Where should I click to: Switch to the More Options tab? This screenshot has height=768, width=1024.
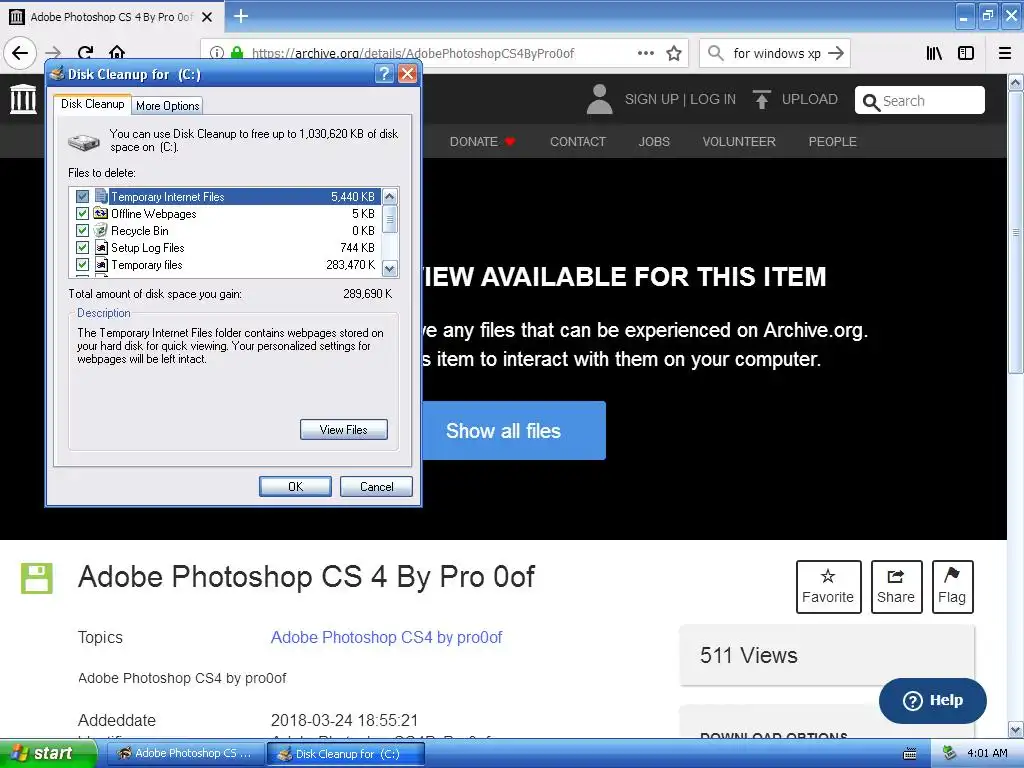click(x=168, y=106)
